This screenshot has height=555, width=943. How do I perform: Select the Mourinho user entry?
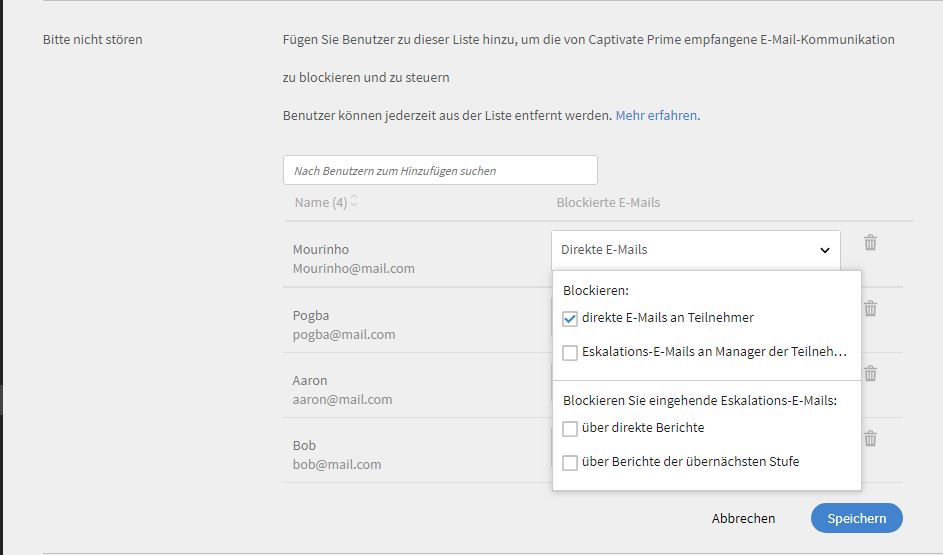pyautogui.click(x=321, y=249)
